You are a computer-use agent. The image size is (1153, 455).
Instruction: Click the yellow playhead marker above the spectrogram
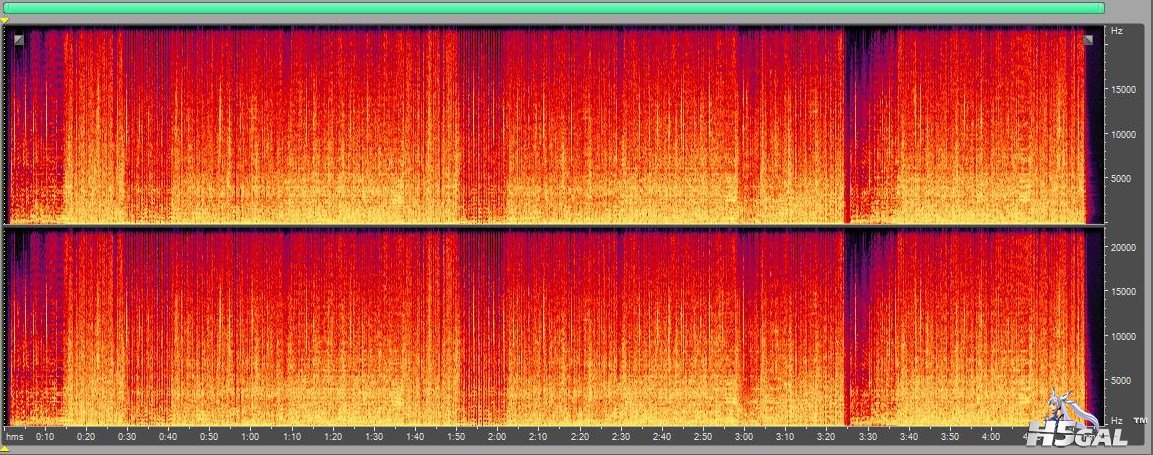pos(4,20)
